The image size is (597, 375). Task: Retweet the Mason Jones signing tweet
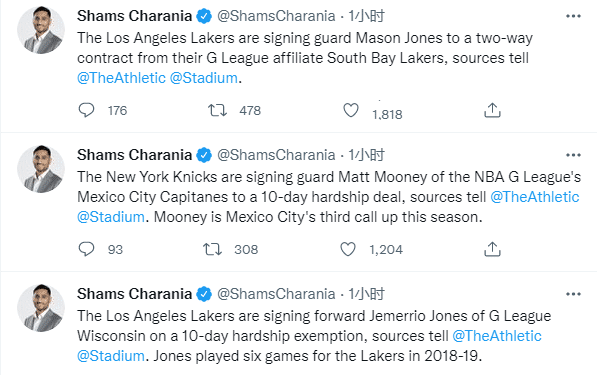coord(217,110)
